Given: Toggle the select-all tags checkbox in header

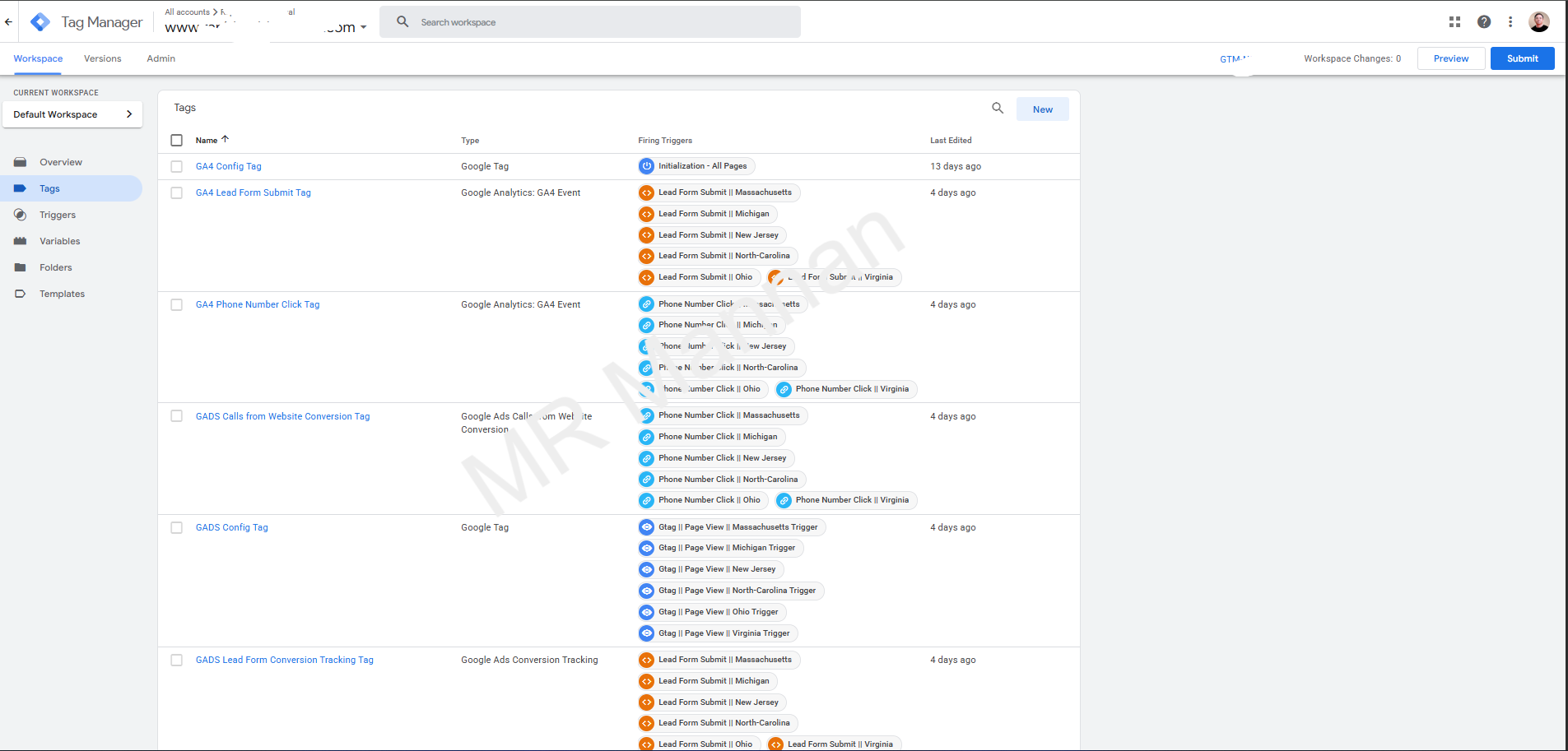Looking at the screenshot, I should tap(176, 141).
